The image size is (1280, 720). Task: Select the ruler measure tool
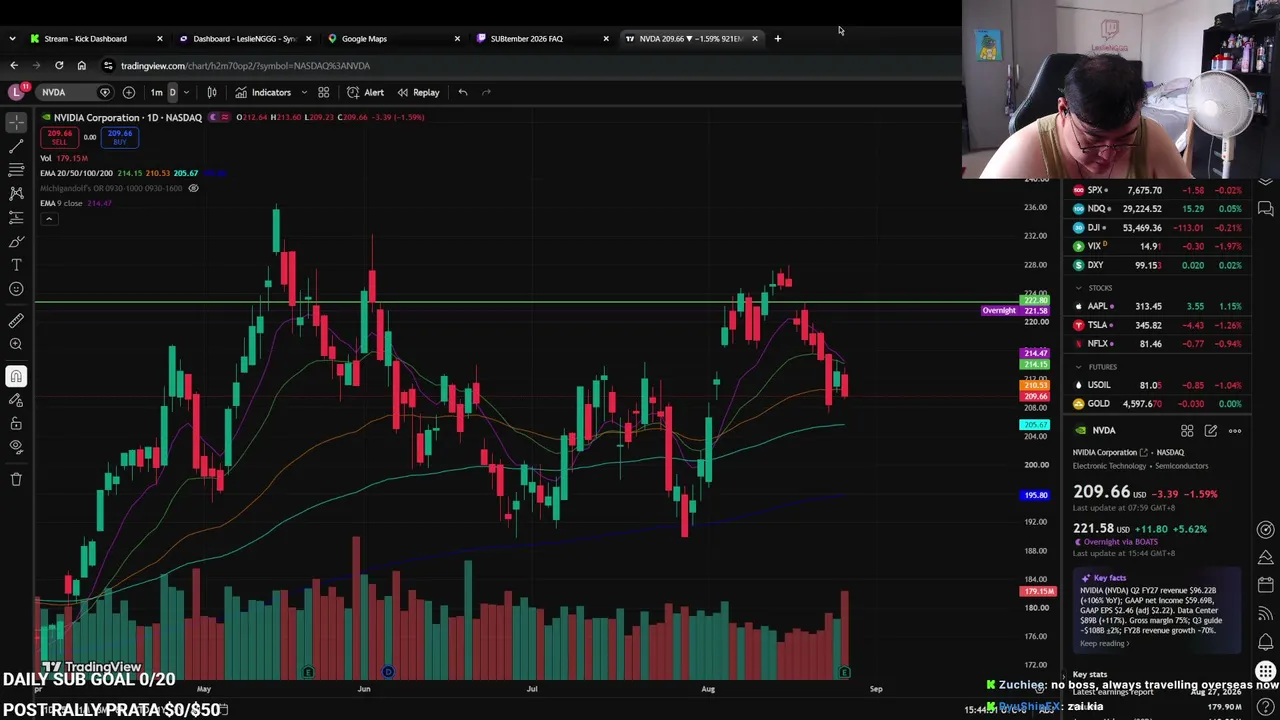16,321
